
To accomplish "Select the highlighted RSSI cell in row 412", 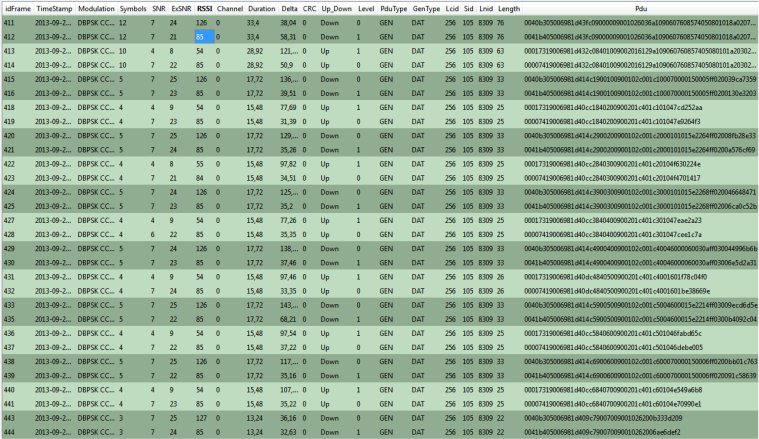I will [204, 35].
